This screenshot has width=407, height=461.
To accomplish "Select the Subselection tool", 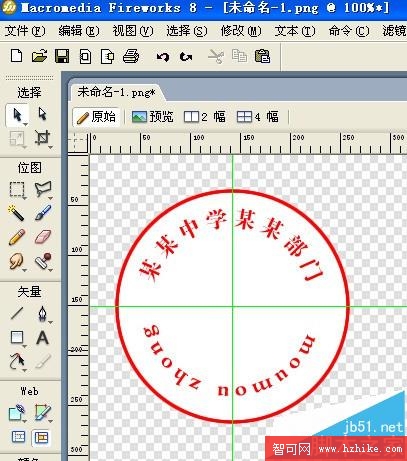I will point(42,114).
